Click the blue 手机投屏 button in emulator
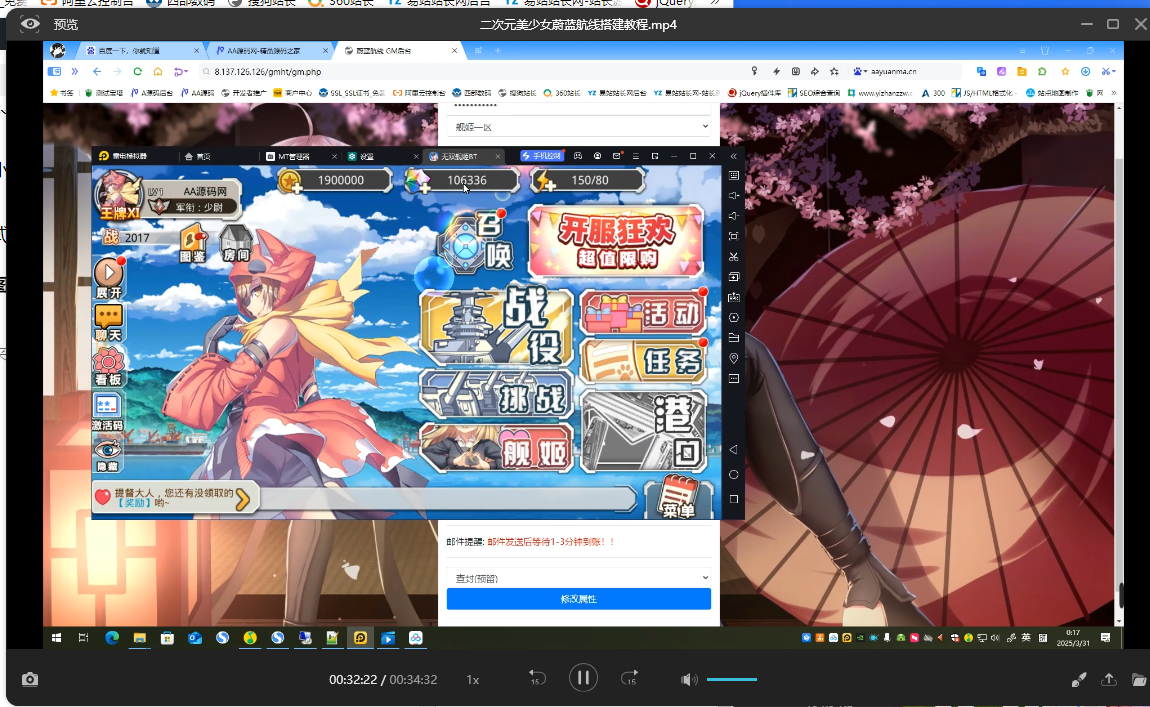Viewport: 1150px width, 707px height. click(541, 156)
